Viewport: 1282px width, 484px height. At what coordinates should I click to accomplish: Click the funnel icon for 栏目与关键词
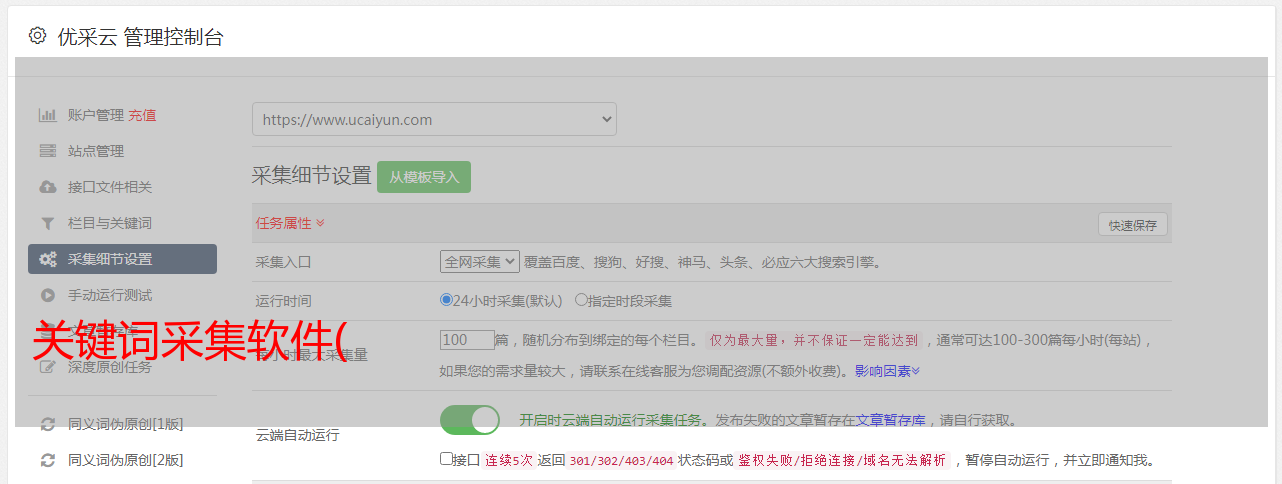(47, 223)
